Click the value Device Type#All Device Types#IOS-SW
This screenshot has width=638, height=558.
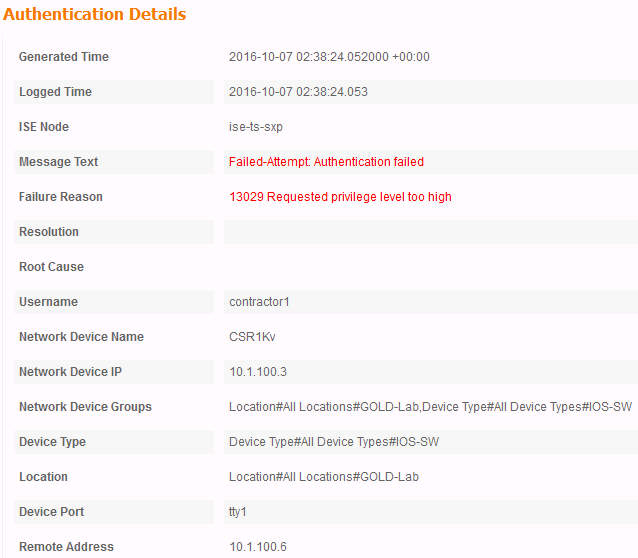[334, 442]
